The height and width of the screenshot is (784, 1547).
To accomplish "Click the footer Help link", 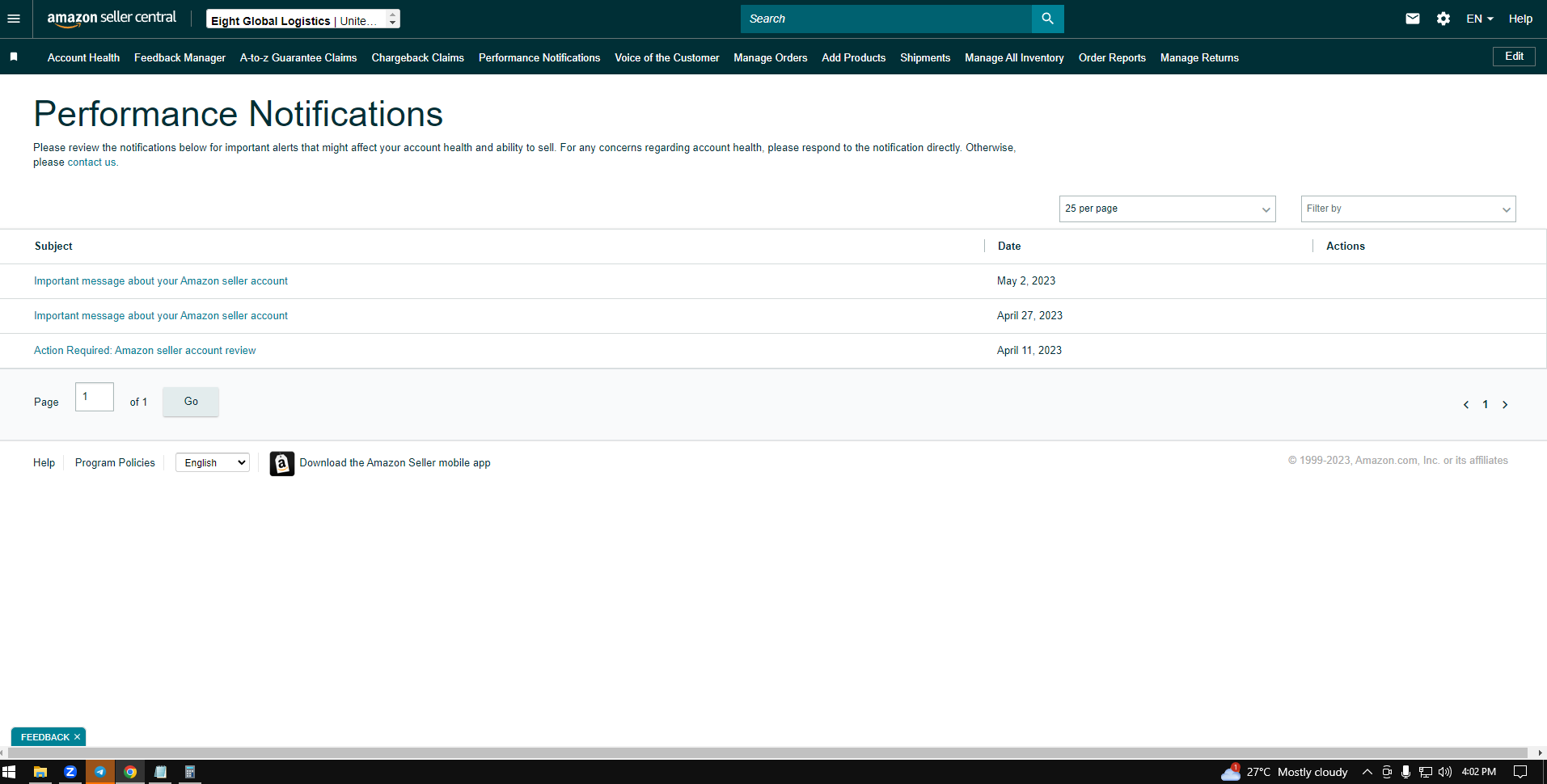I will pos(44,463).
